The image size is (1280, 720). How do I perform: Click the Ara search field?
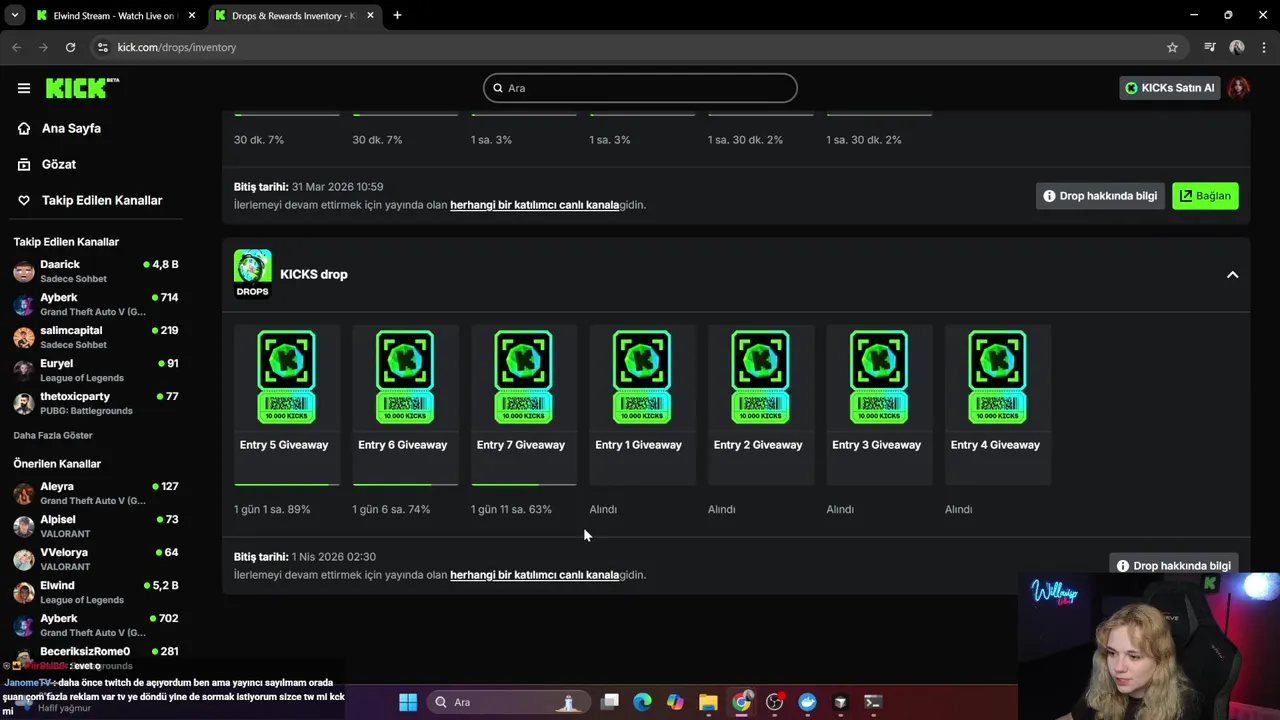pyautogui.click(x=640, y=88)
